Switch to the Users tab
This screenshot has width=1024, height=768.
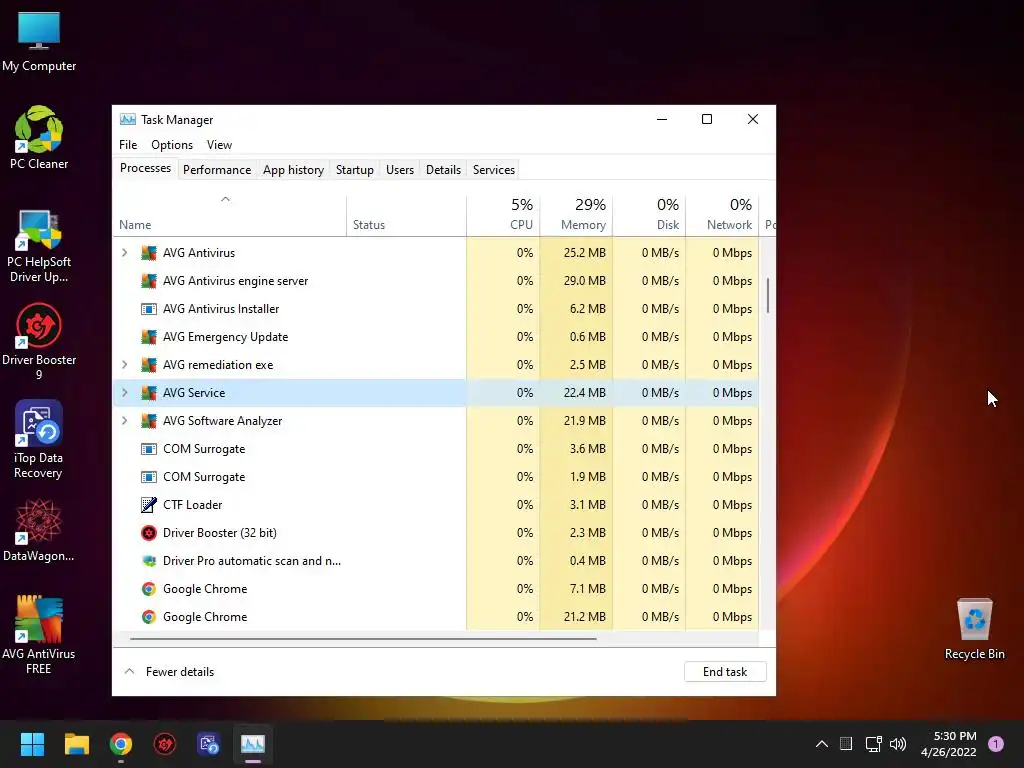click(400, 170)
